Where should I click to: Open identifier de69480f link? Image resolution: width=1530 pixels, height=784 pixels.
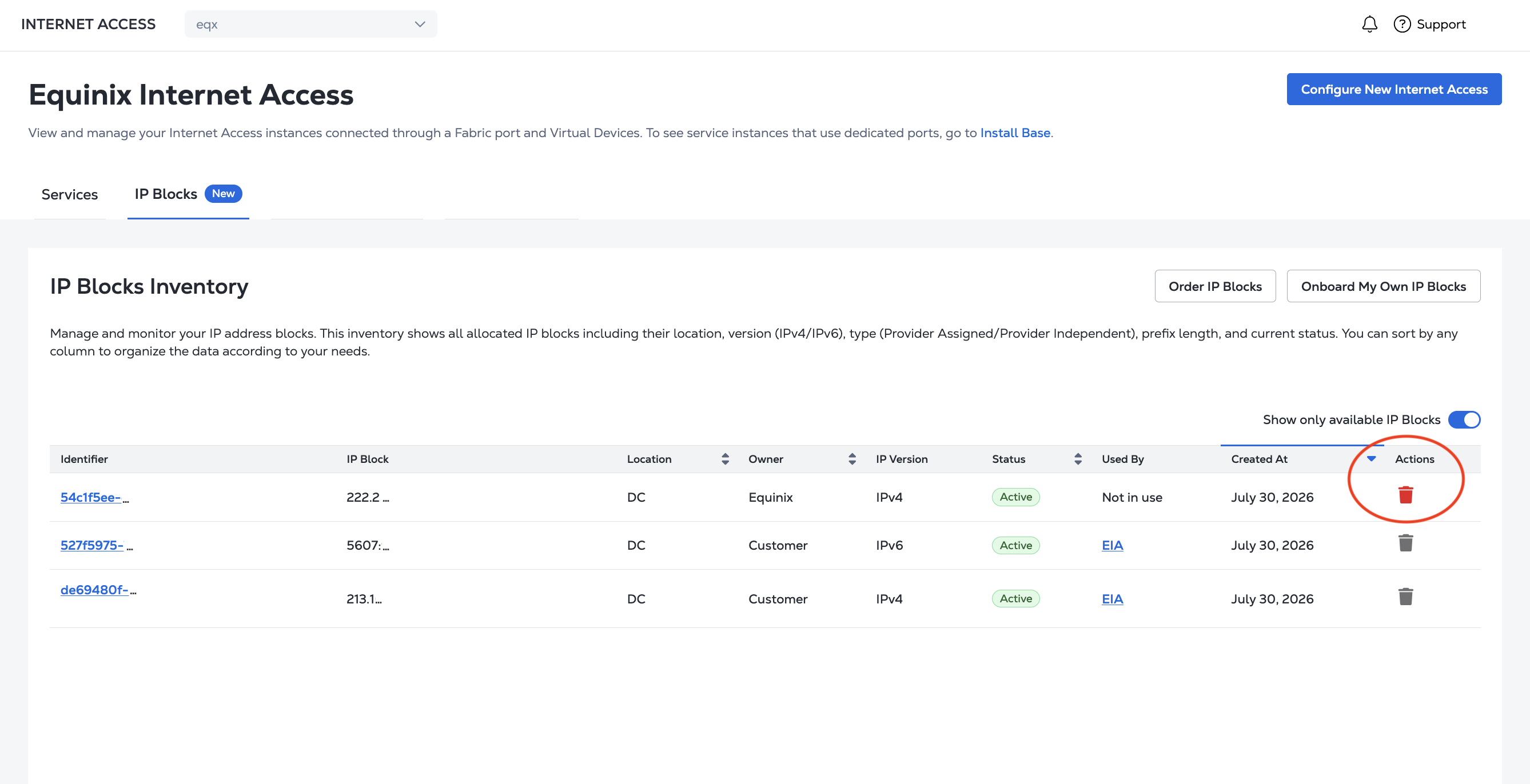[94, 590]
